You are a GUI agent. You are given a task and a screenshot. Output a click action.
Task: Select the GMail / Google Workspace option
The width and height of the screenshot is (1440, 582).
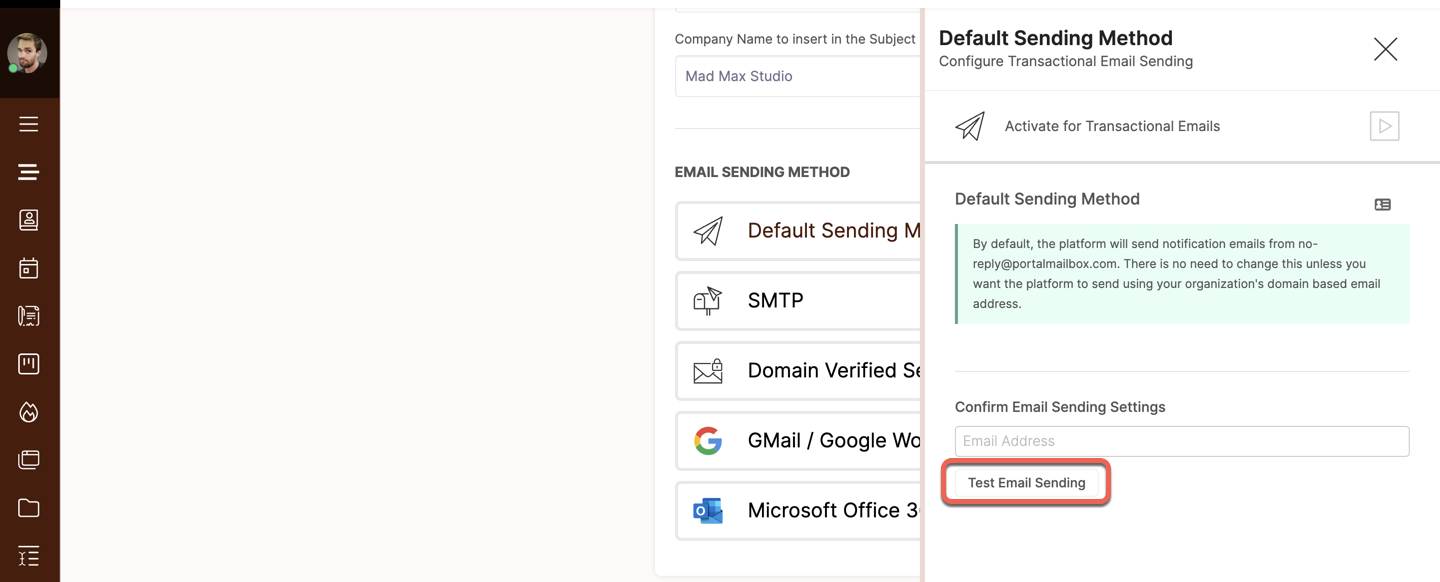coord(798,441)
